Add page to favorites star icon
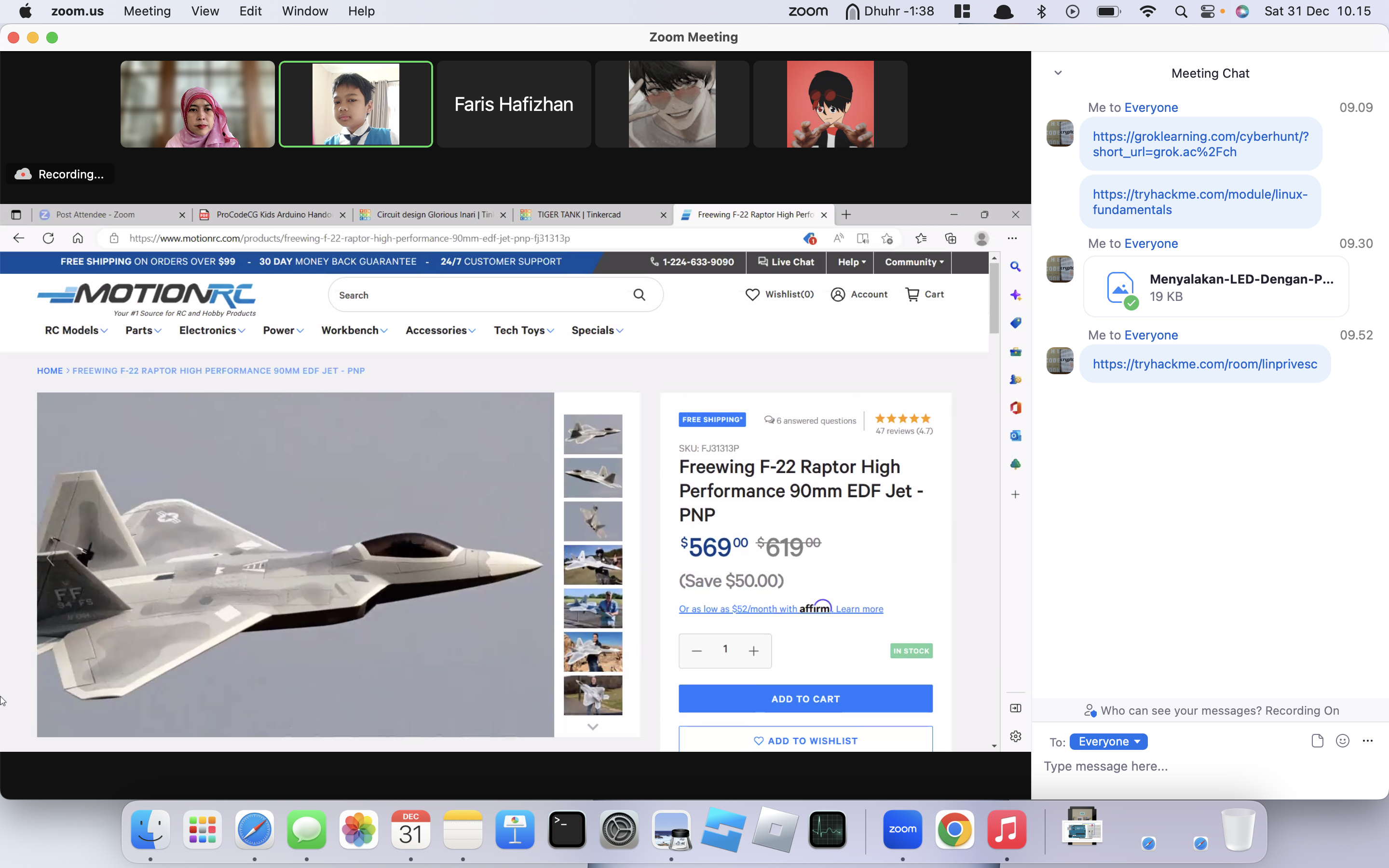Viewport: 1389px width, 868px height. click(x=887, y=238)
